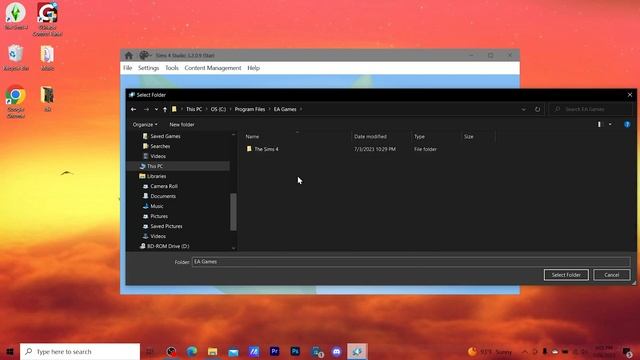Open the recent locations dropdown arrow
The width and height of the screenshot is (640, 360).
pyautogui.click(x=156, y=109)
